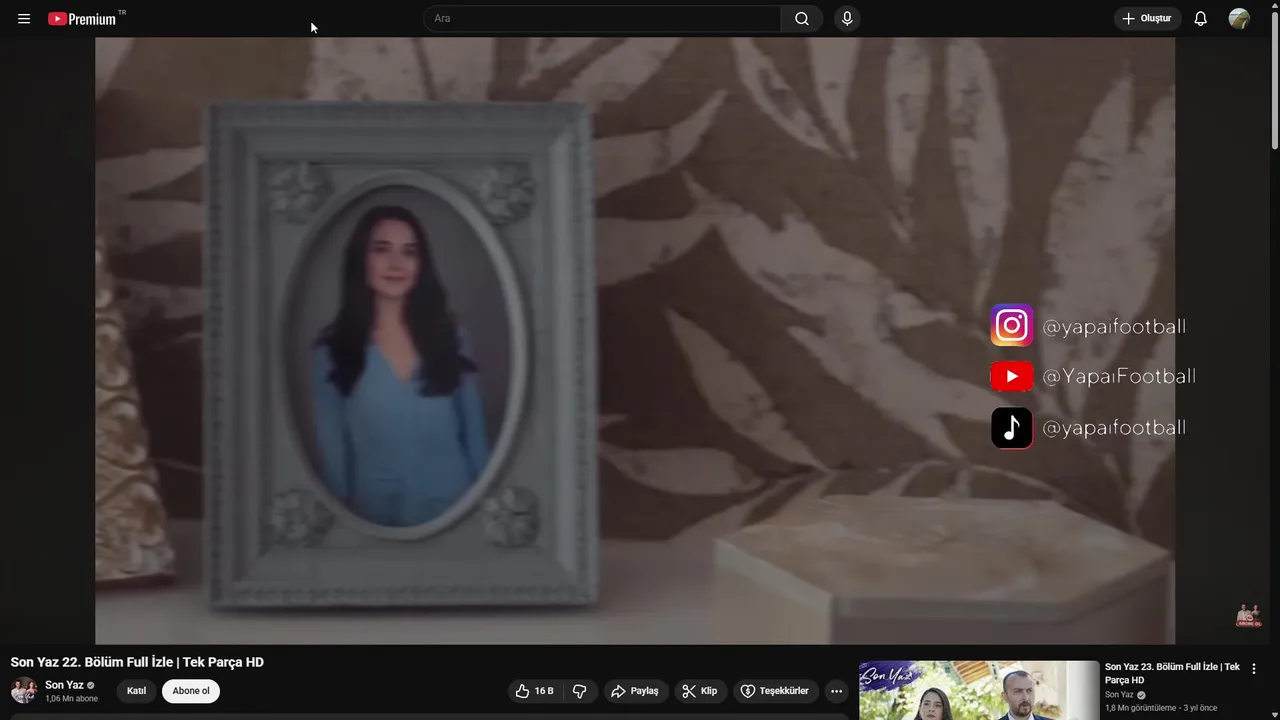Click the magnifier search button
The width and height of the screenshot is (1280, 720).
point(802,19)
